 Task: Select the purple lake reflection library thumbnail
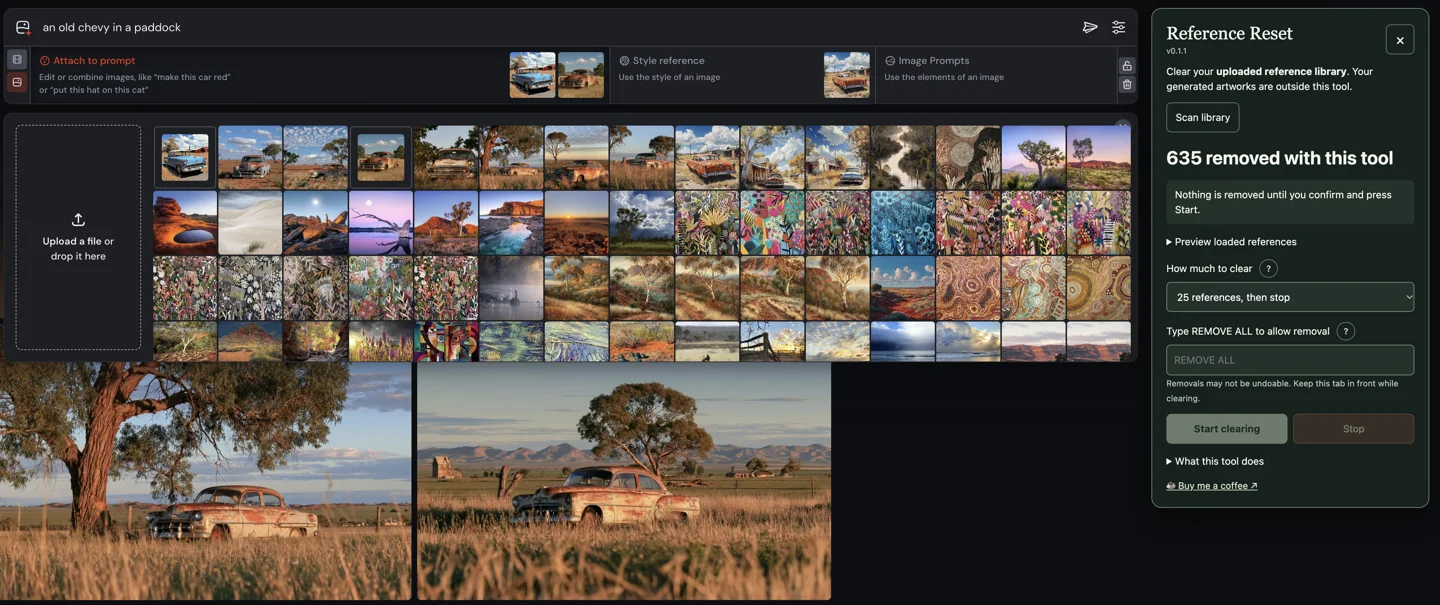(381, 222)
